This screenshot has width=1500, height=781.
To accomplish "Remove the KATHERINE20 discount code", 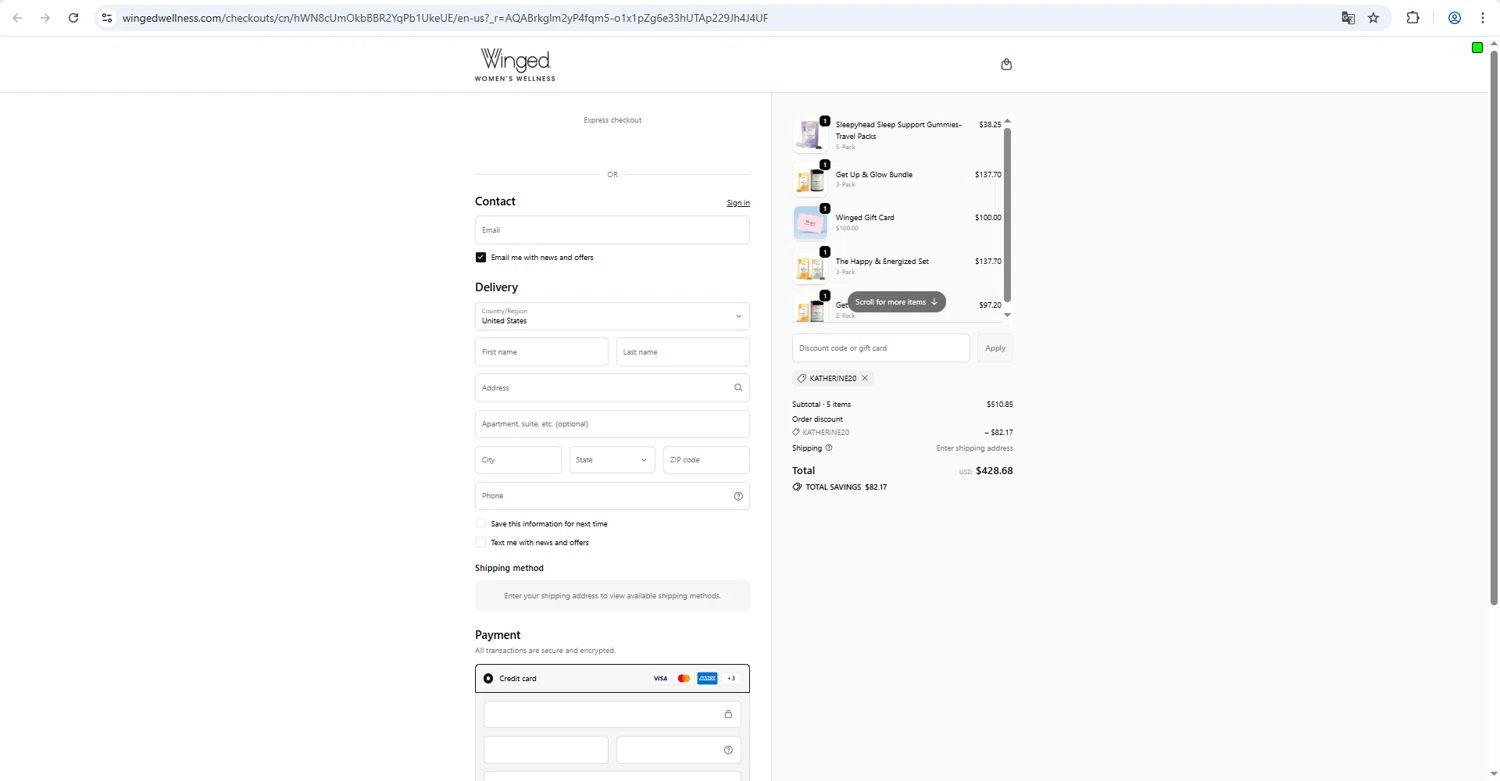I will coord(865,378).
